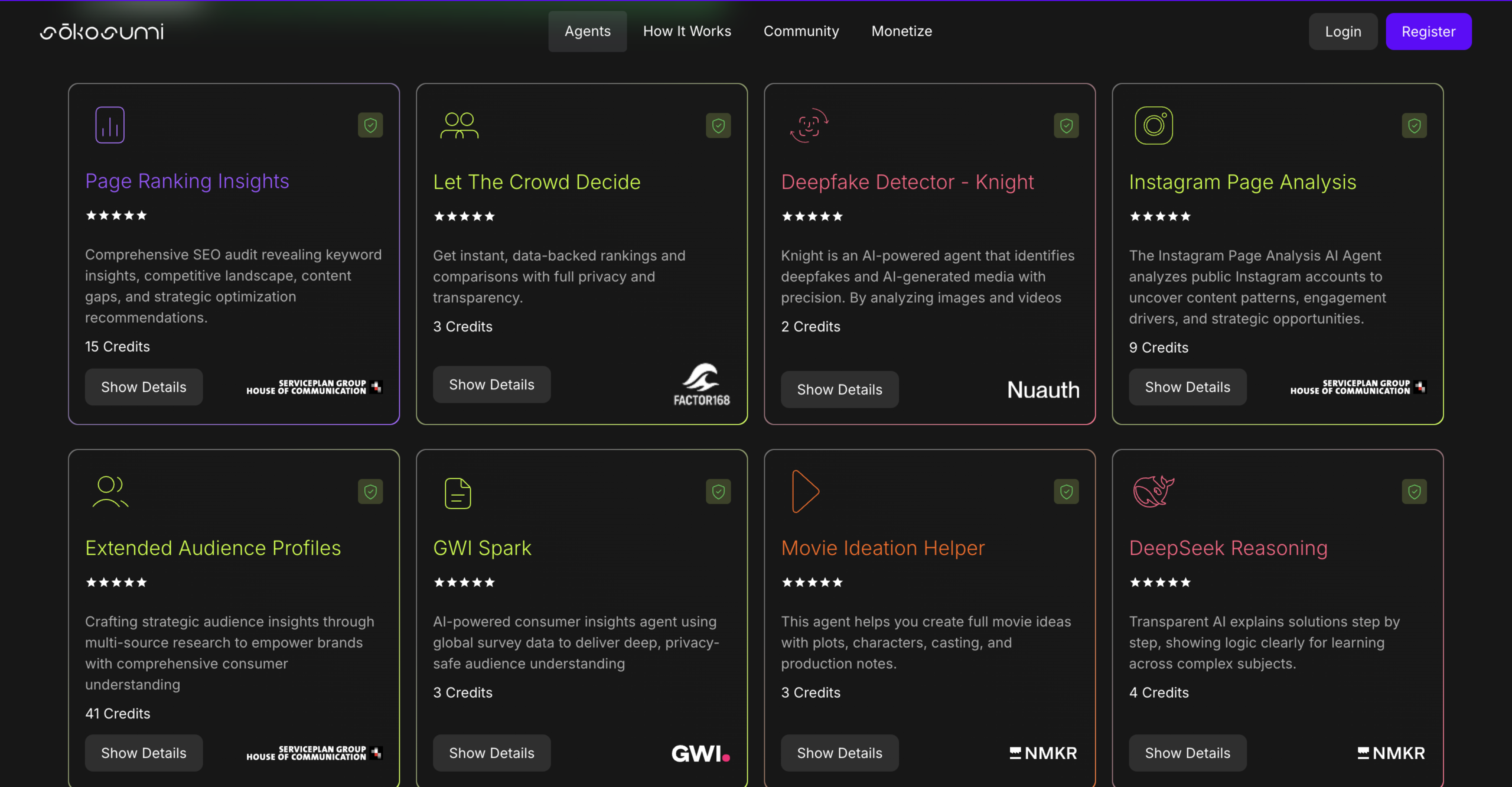1512x787 pixels.
Task: Click the Instagram Page Analysis camera icon
Action: (1153, 125)
